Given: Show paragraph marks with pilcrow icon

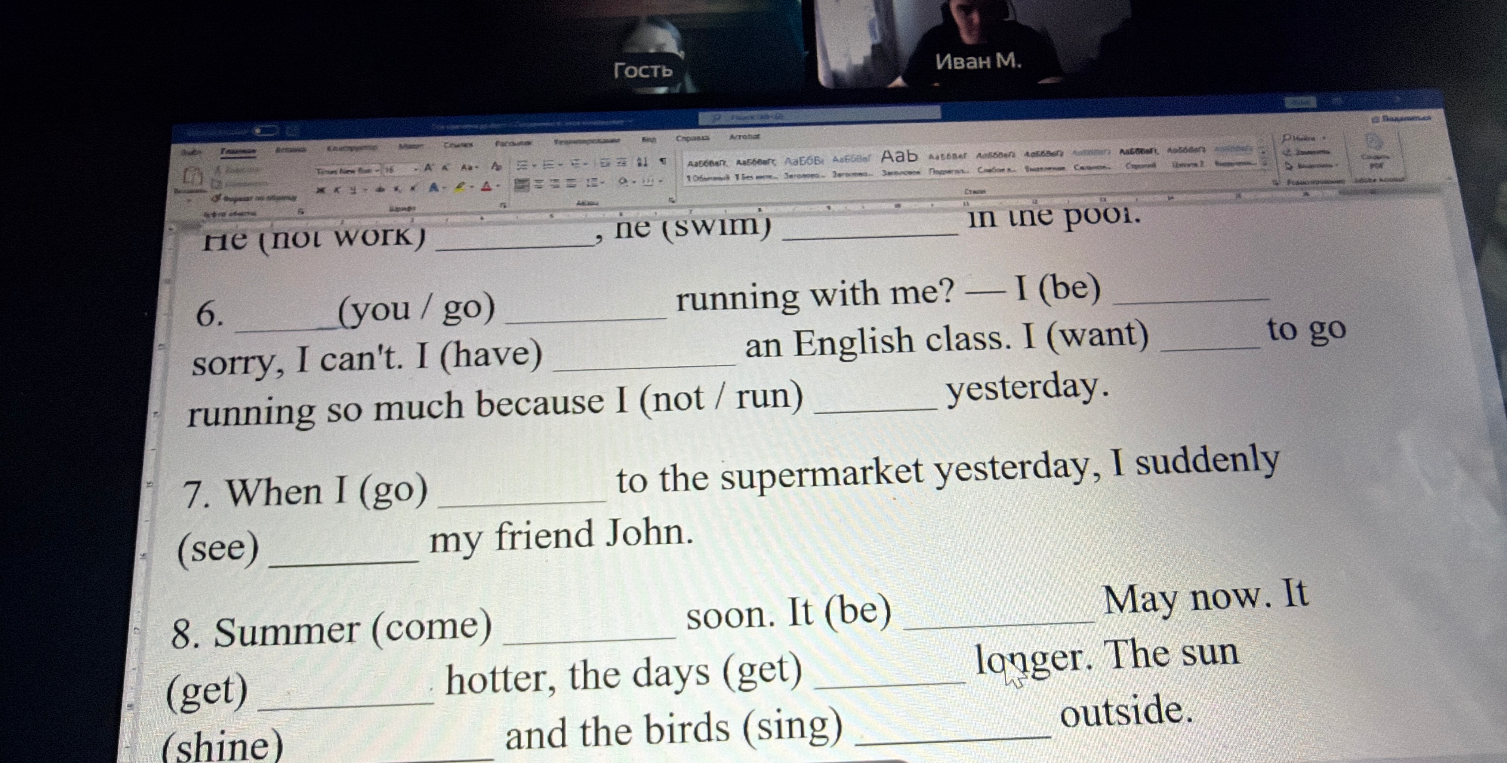Looking at the screenshot, I should (663, 162).
